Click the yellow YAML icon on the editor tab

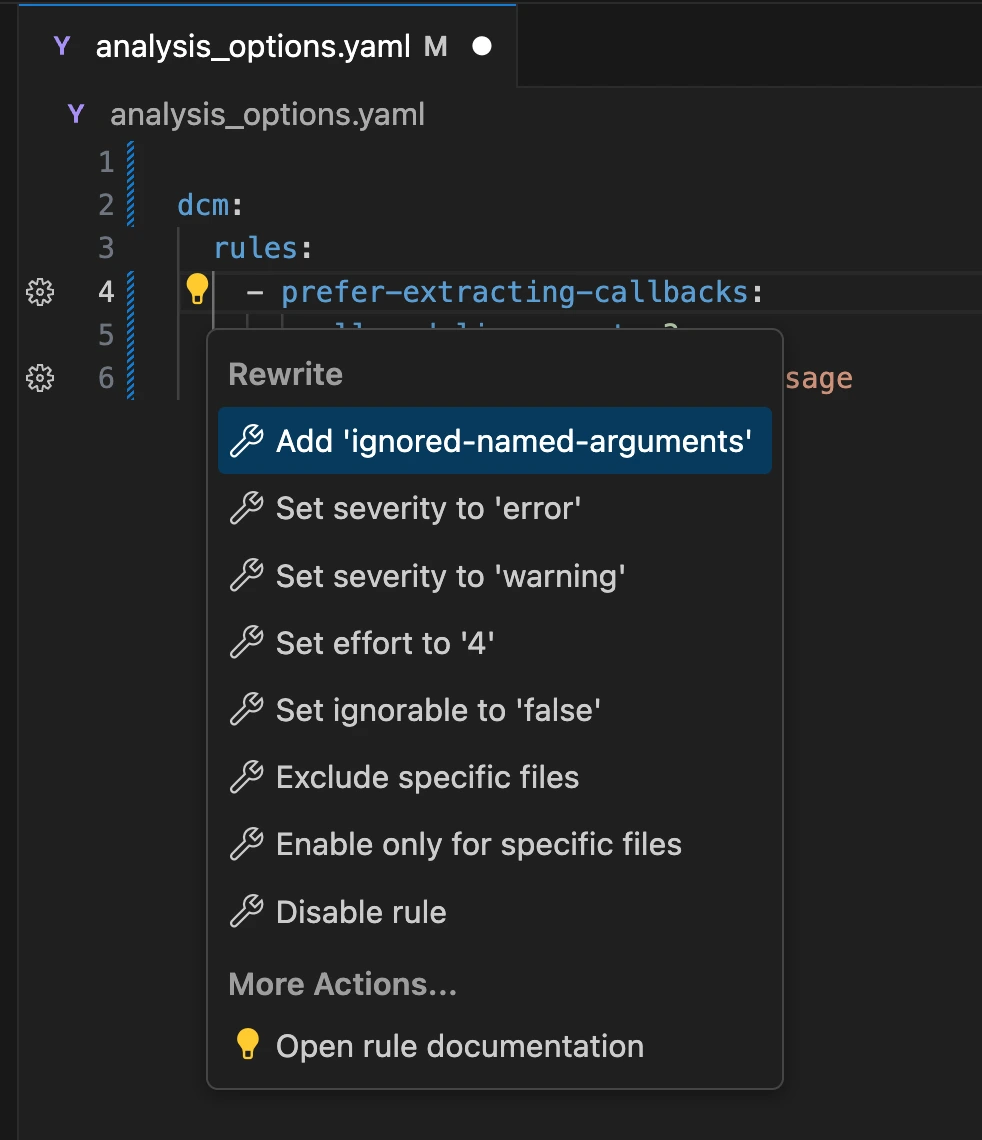tap(61, 46)
